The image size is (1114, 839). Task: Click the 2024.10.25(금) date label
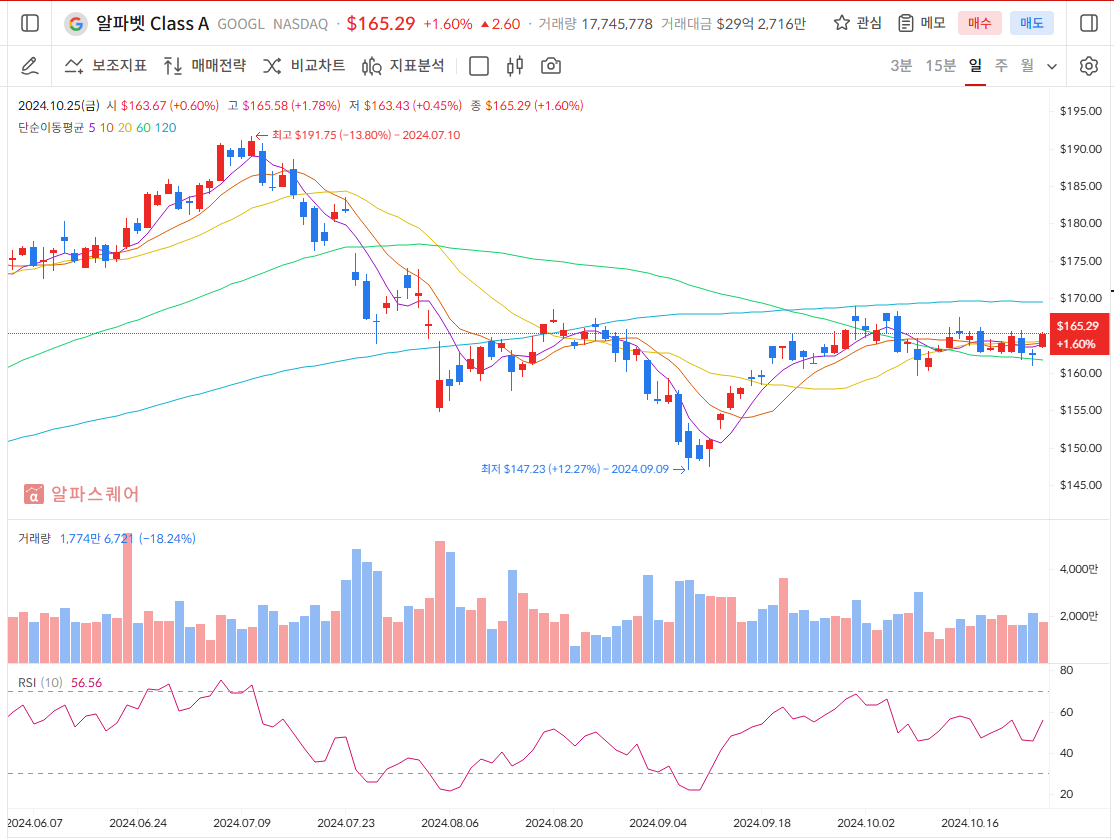(58, 106)
